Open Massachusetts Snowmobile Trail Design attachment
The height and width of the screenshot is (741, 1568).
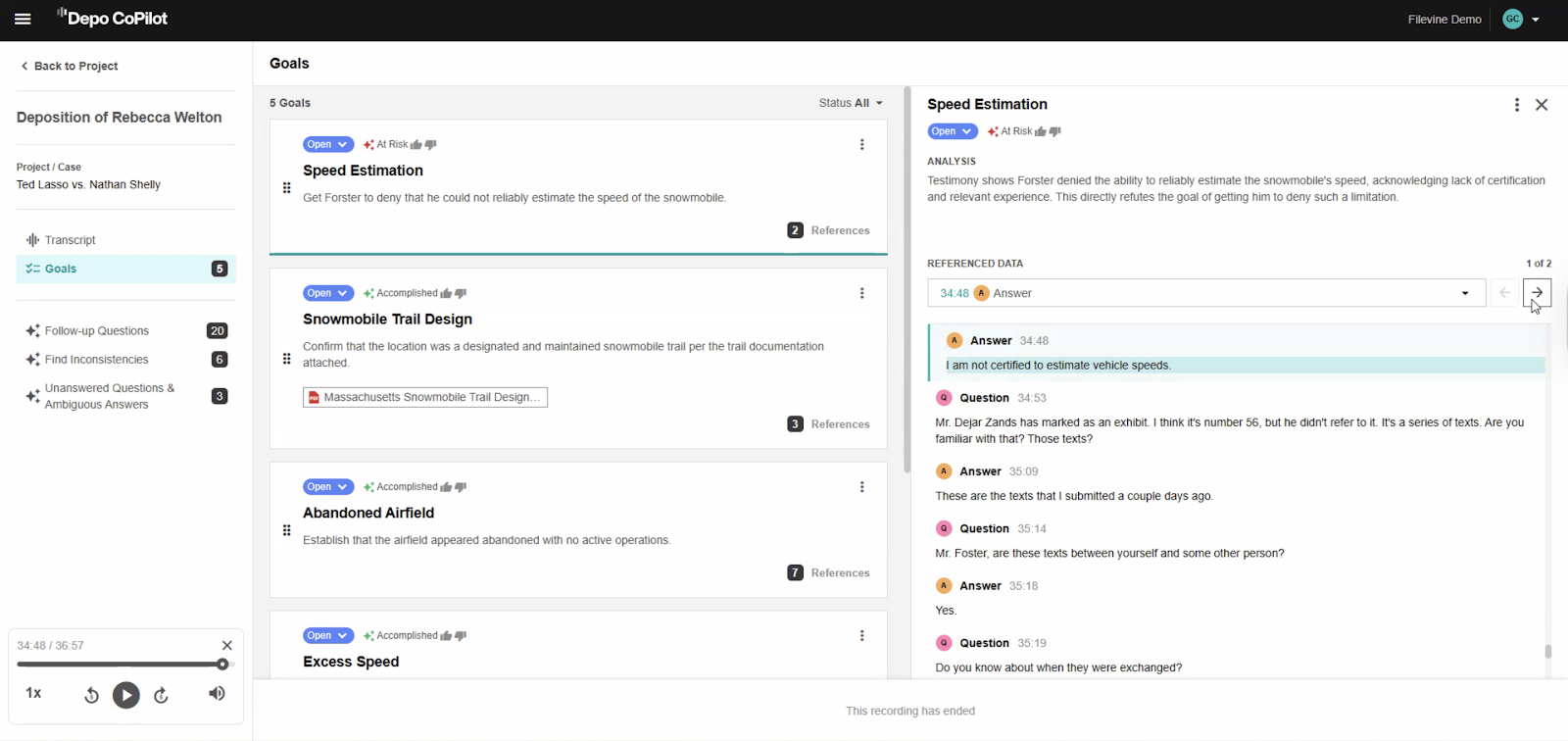[x=425, y=397]
